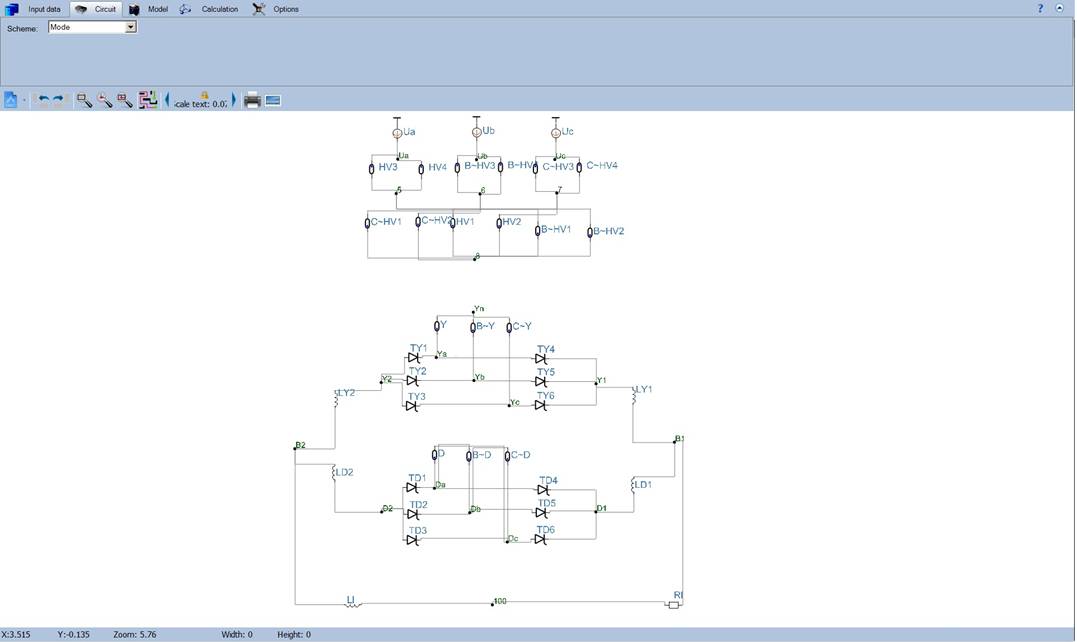Go to the Calculation tab
The width and height of the screenshot is (1077, 642).
(x=209, y=9)
